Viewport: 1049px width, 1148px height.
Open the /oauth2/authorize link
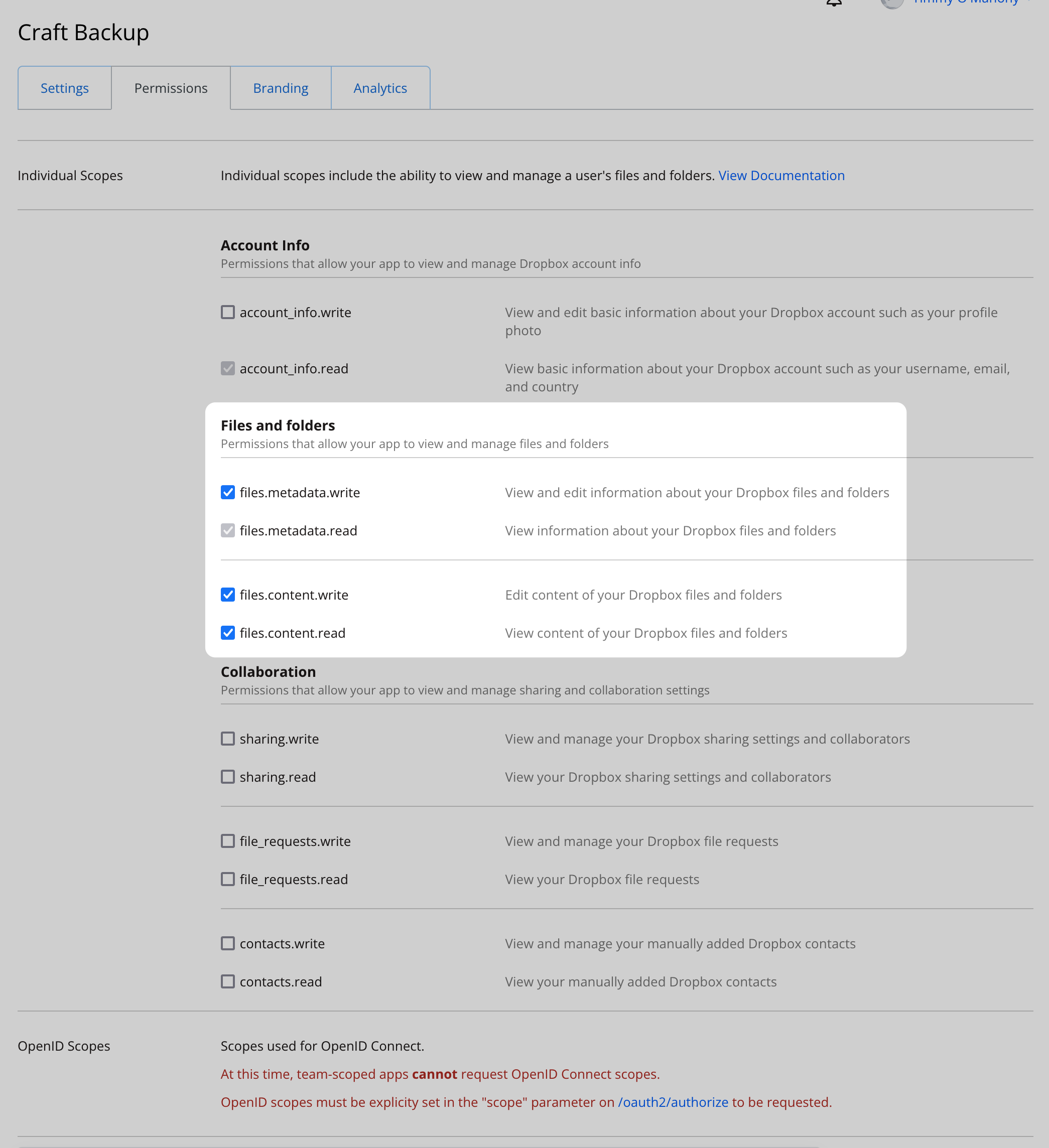pyautogui.click(x=673, y=1102)
